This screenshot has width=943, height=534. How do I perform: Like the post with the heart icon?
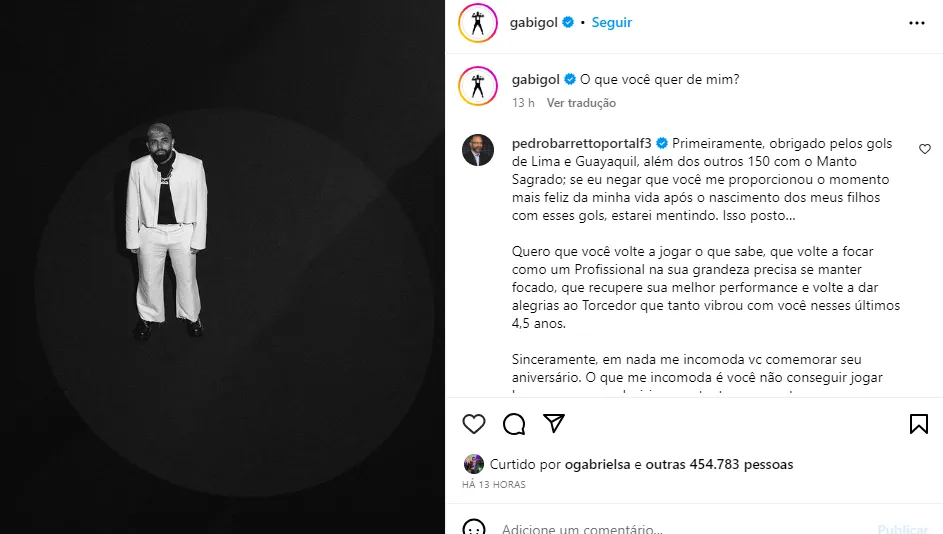tap(474, 424)
